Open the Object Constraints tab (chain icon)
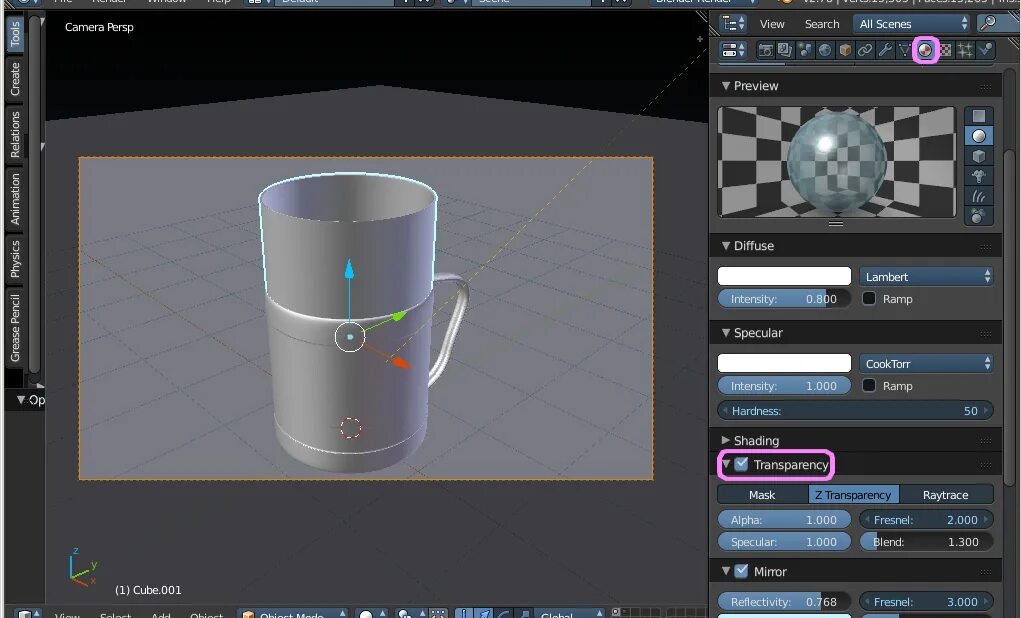The image size is (1021, 618). coord(865,50)
